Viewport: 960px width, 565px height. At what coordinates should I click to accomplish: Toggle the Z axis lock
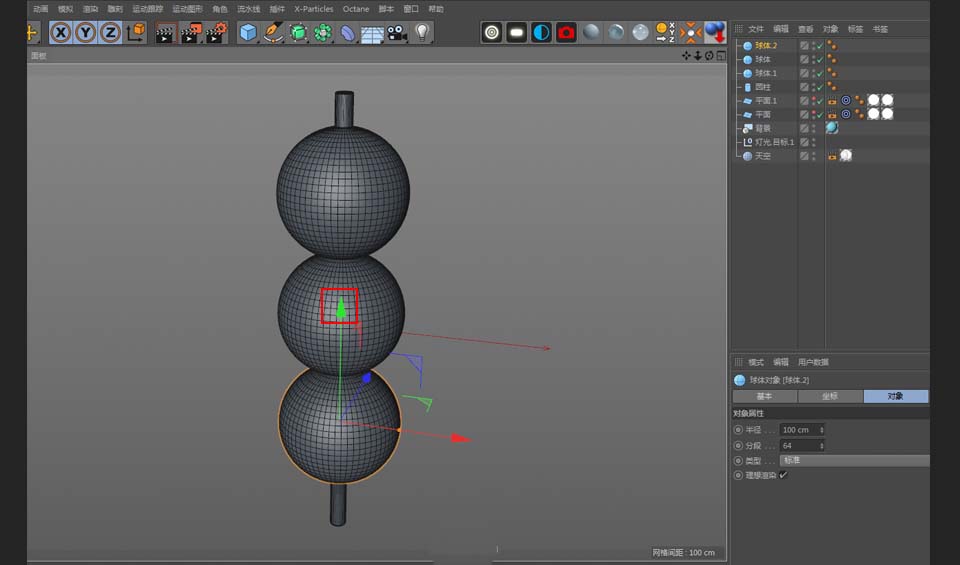click(x=109, y=33)
